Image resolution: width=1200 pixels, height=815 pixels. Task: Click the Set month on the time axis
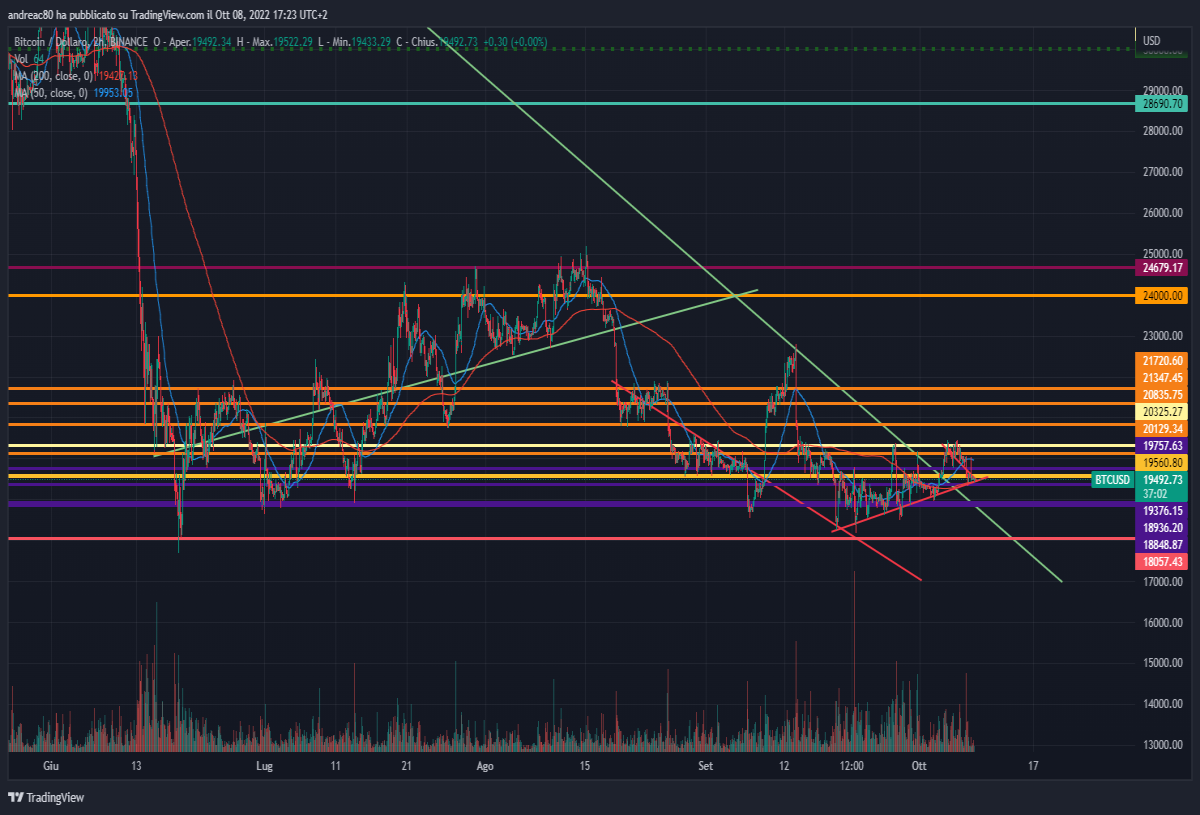(706, 766)
